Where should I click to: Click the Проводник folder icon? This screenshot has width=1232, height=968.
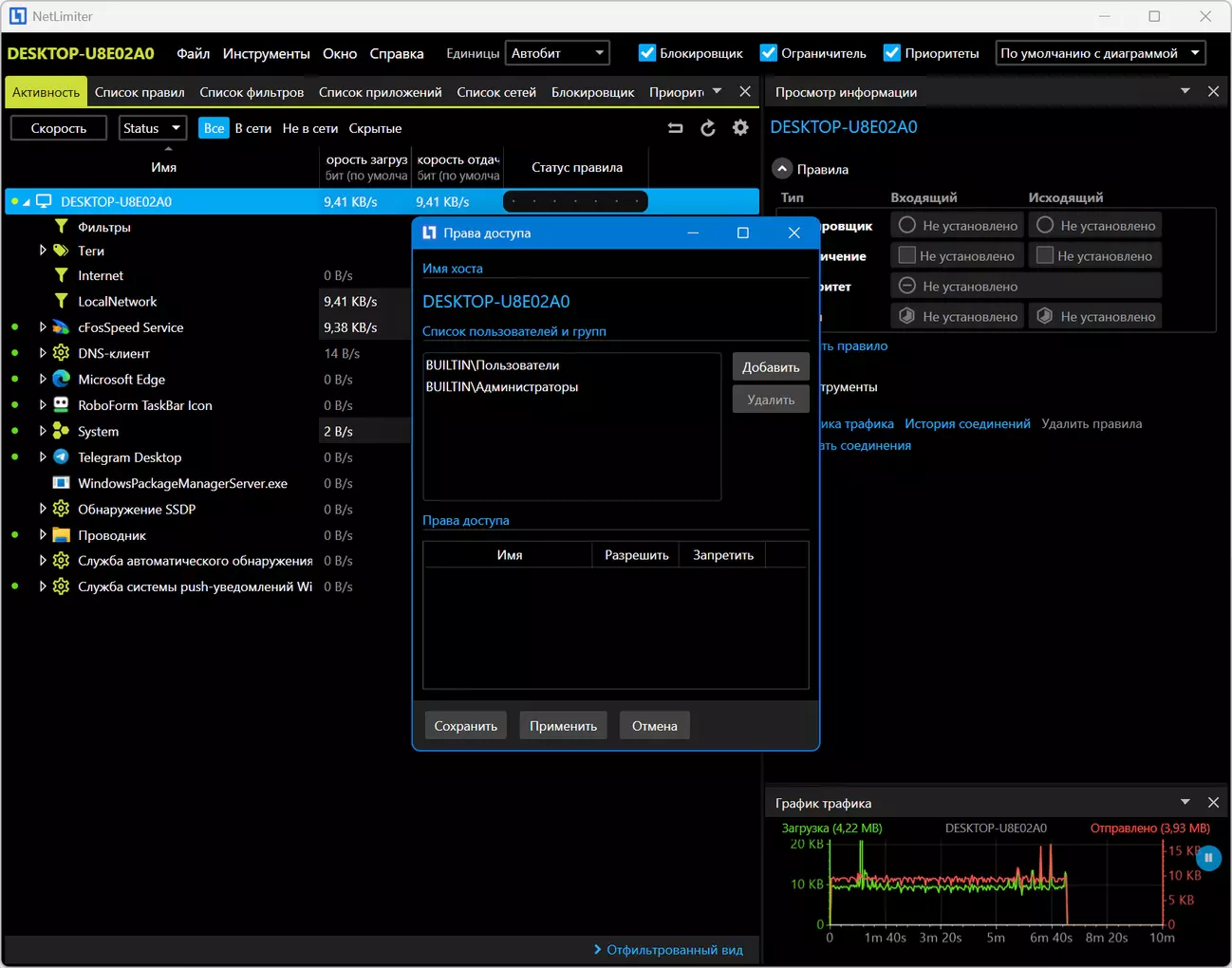click(x=61, y=535)
